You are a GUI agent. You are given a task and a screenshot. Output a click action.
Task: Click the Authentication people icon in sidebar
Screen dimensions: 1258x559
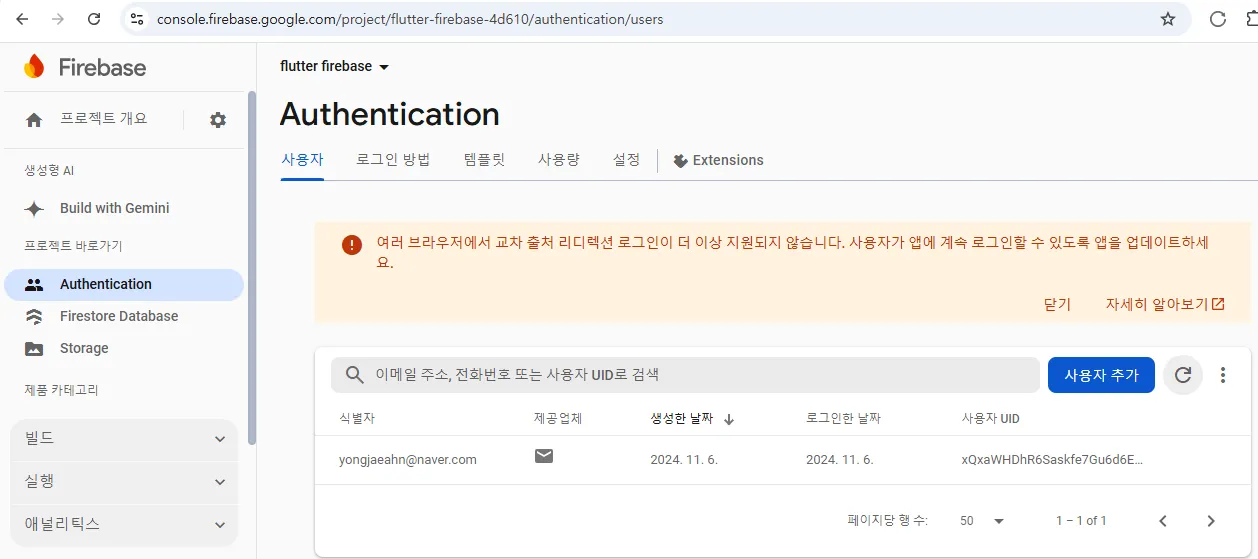34,284
